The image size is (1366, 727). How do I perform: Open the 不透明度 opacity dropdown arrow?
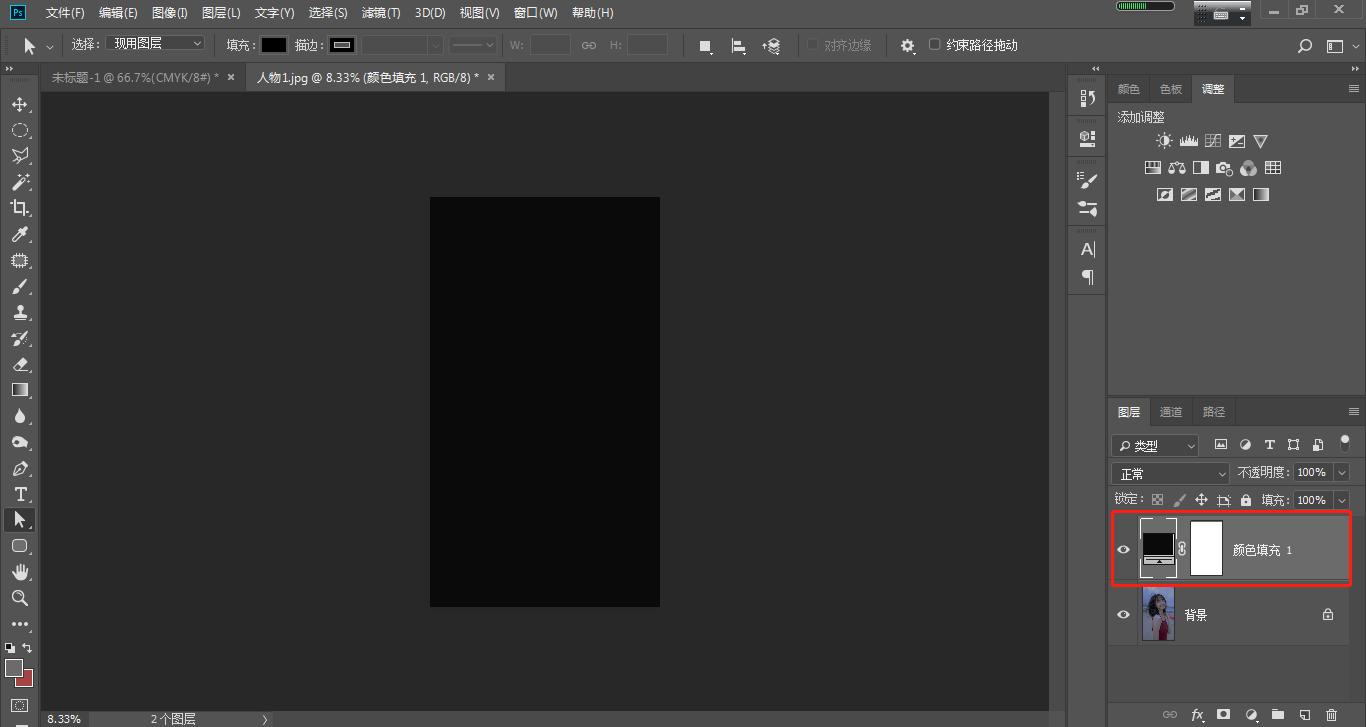(1341, 473)
